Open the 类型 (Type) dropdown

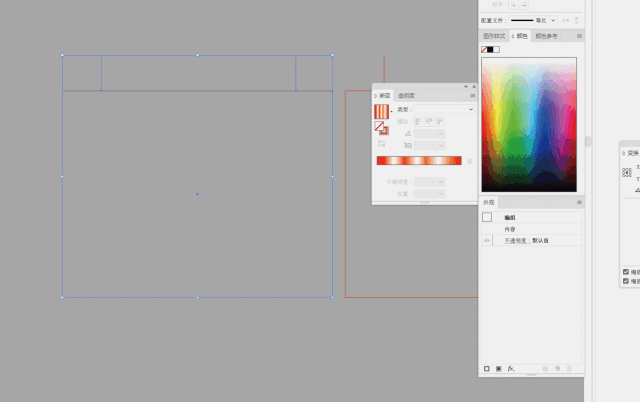444,109
